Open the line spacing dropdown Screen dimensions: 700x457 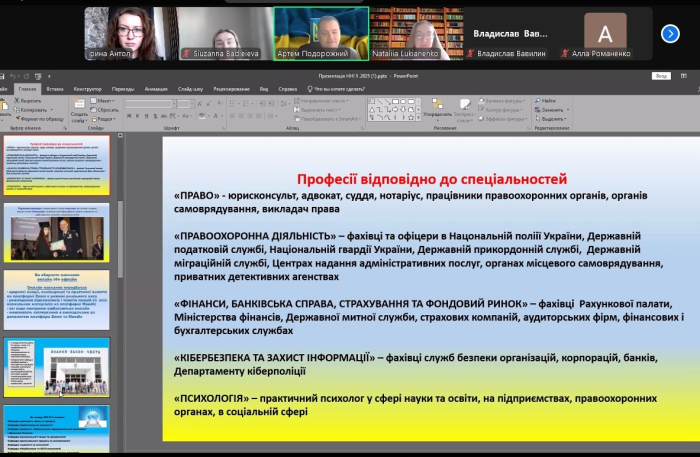click(x=284, y=104)
